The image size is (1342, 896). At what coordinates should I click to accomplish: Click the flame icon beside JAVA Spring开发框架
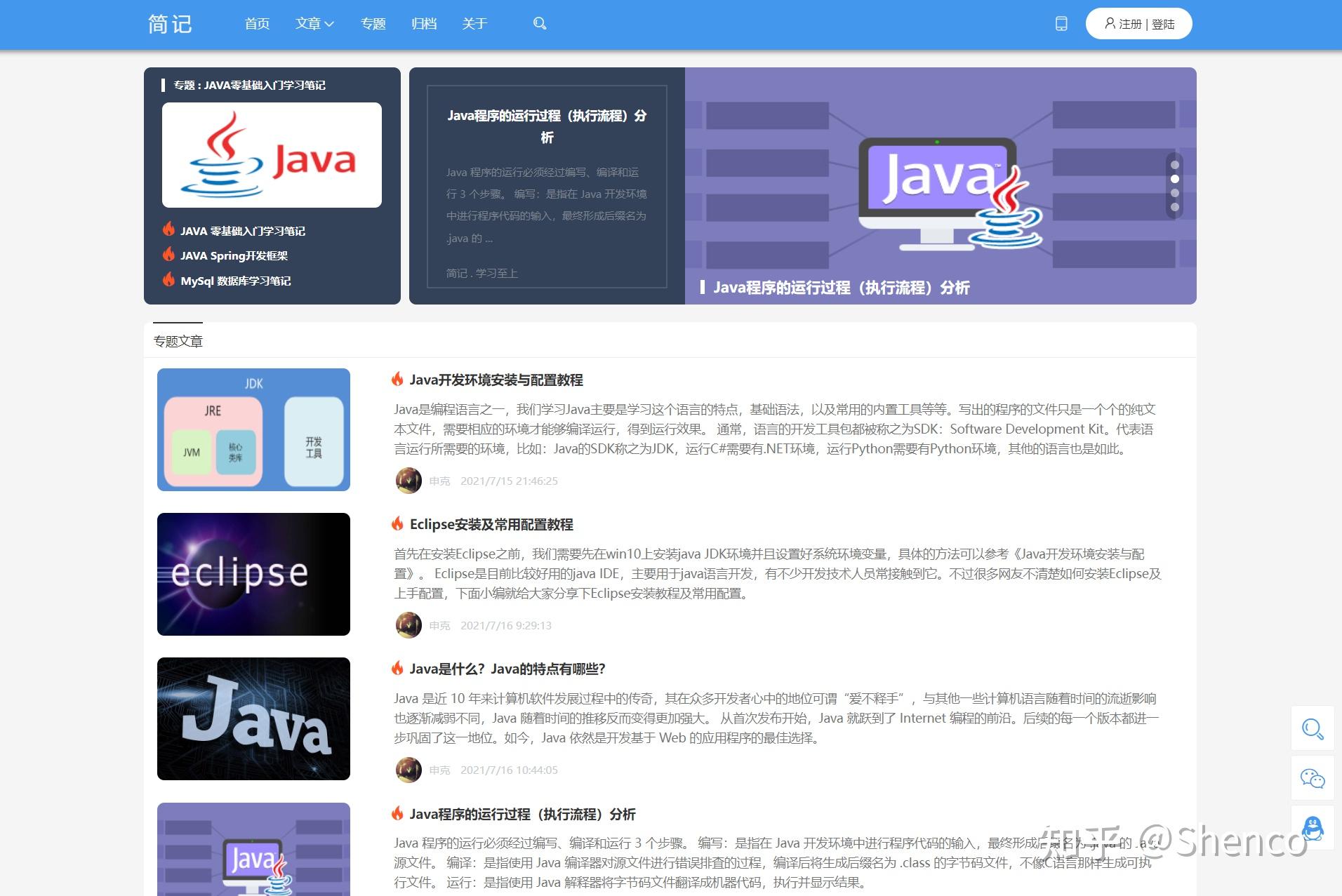(168, 254)
